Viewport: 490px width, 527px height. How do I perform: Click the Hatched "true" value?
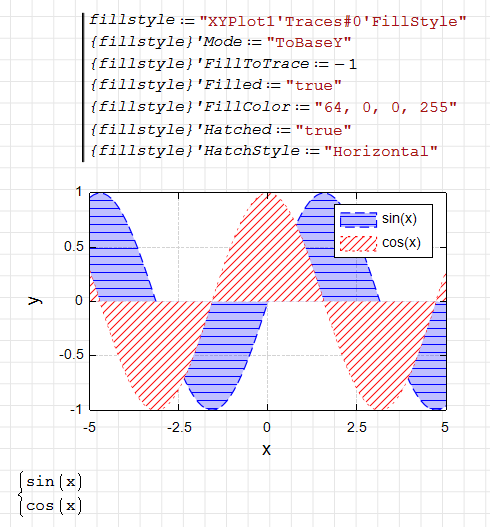323,130
